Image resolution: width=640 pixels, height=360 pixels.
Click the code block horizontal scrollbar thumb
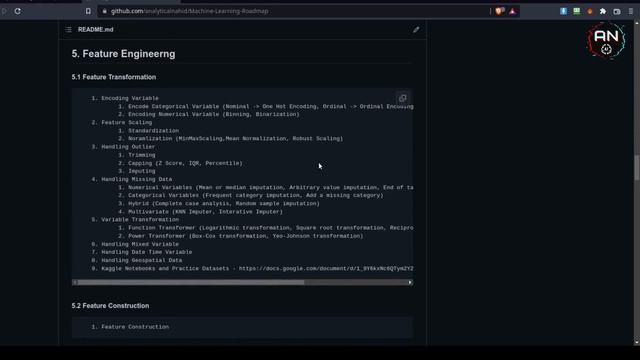click(191, 282)
